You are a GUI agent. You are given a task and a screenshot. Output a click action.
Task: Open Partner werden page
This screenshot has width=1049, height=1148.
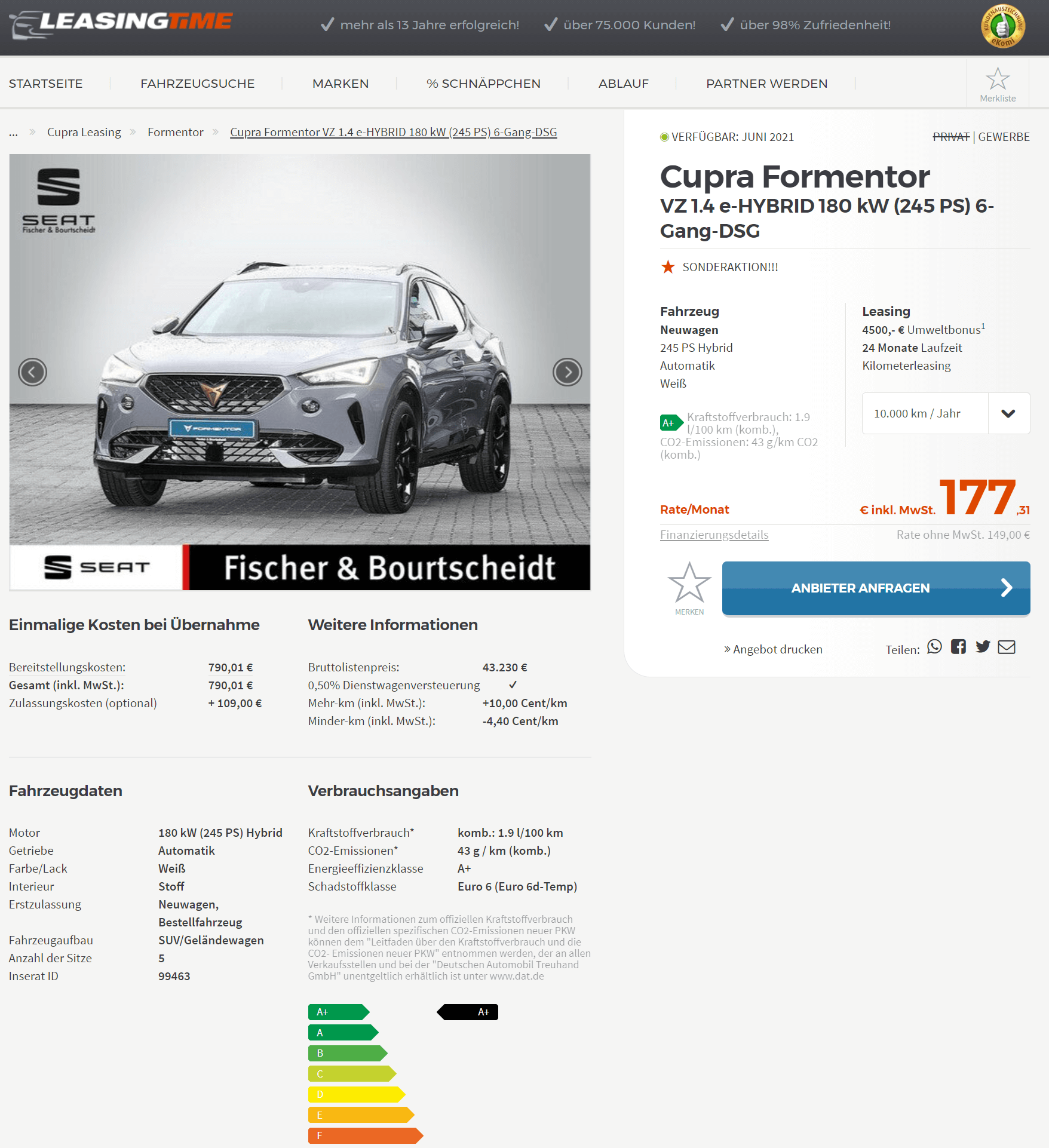pyautogui.click(x=766, y=84)
